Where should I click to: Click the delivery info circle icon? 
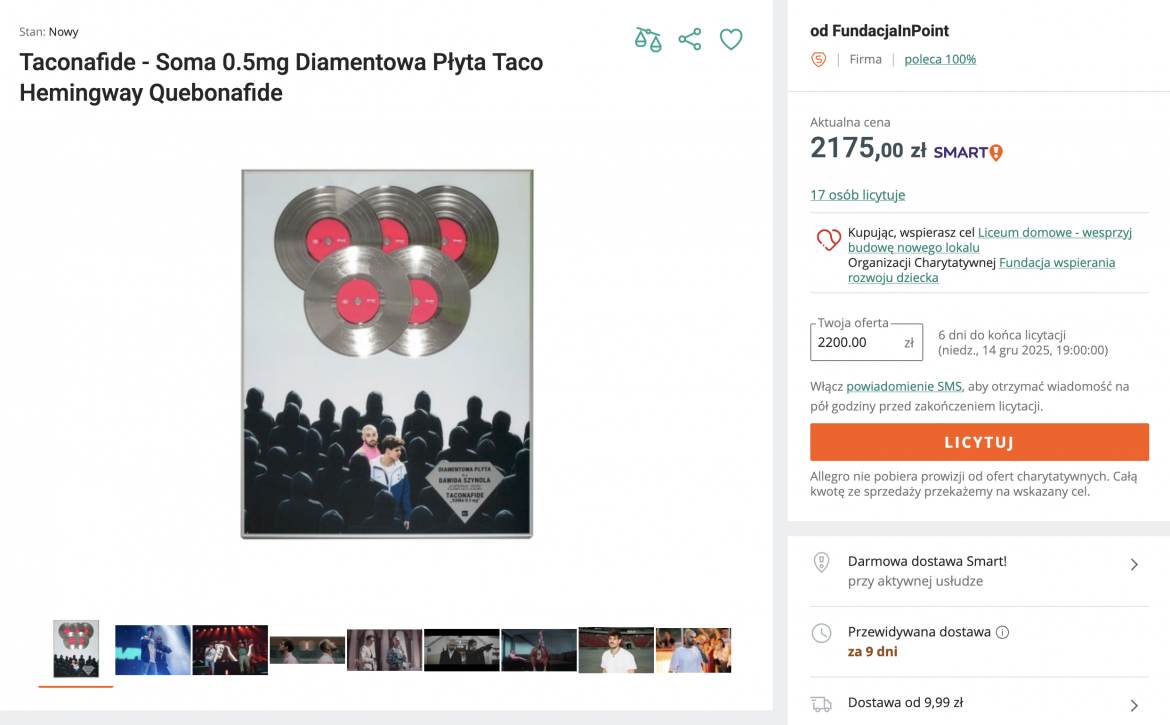coord(1003,632)
